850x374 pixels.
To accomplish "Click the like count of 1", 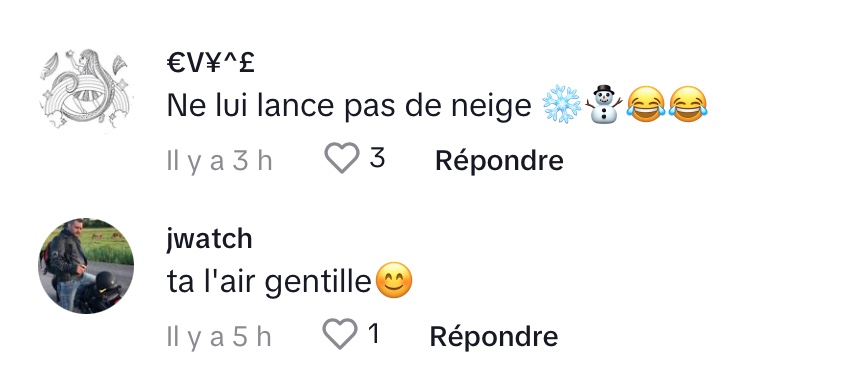I will coord(374,334).
